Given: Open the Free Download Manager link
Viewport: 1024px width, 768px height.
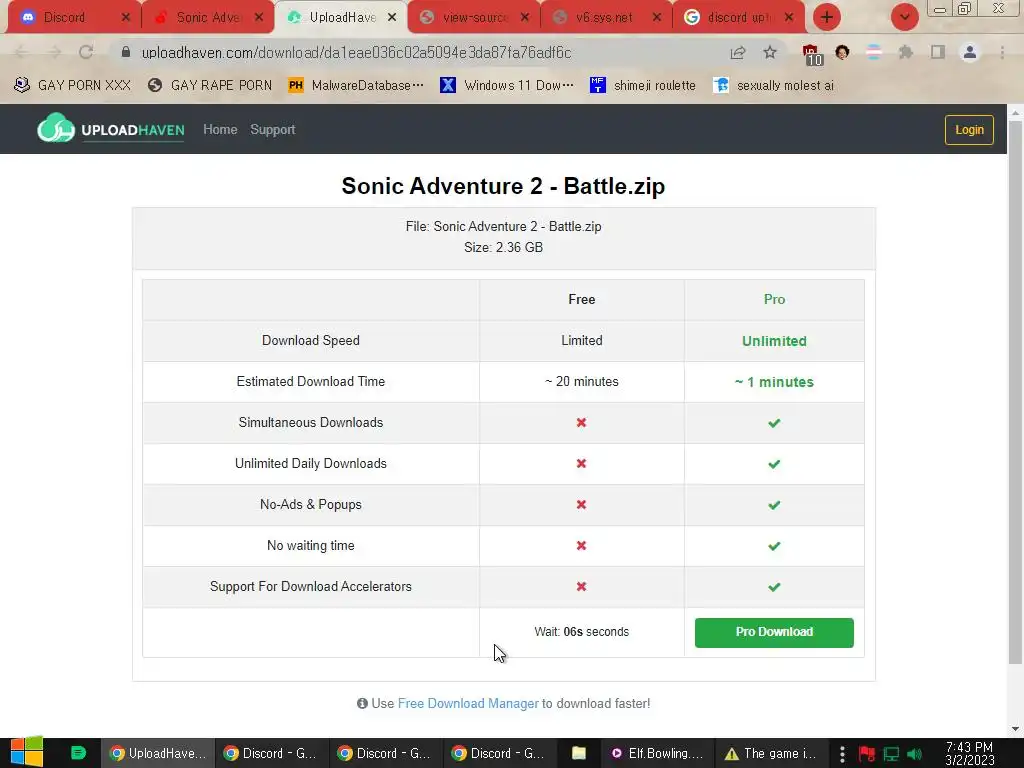Looking at the screenshot, I should point(468,703).
